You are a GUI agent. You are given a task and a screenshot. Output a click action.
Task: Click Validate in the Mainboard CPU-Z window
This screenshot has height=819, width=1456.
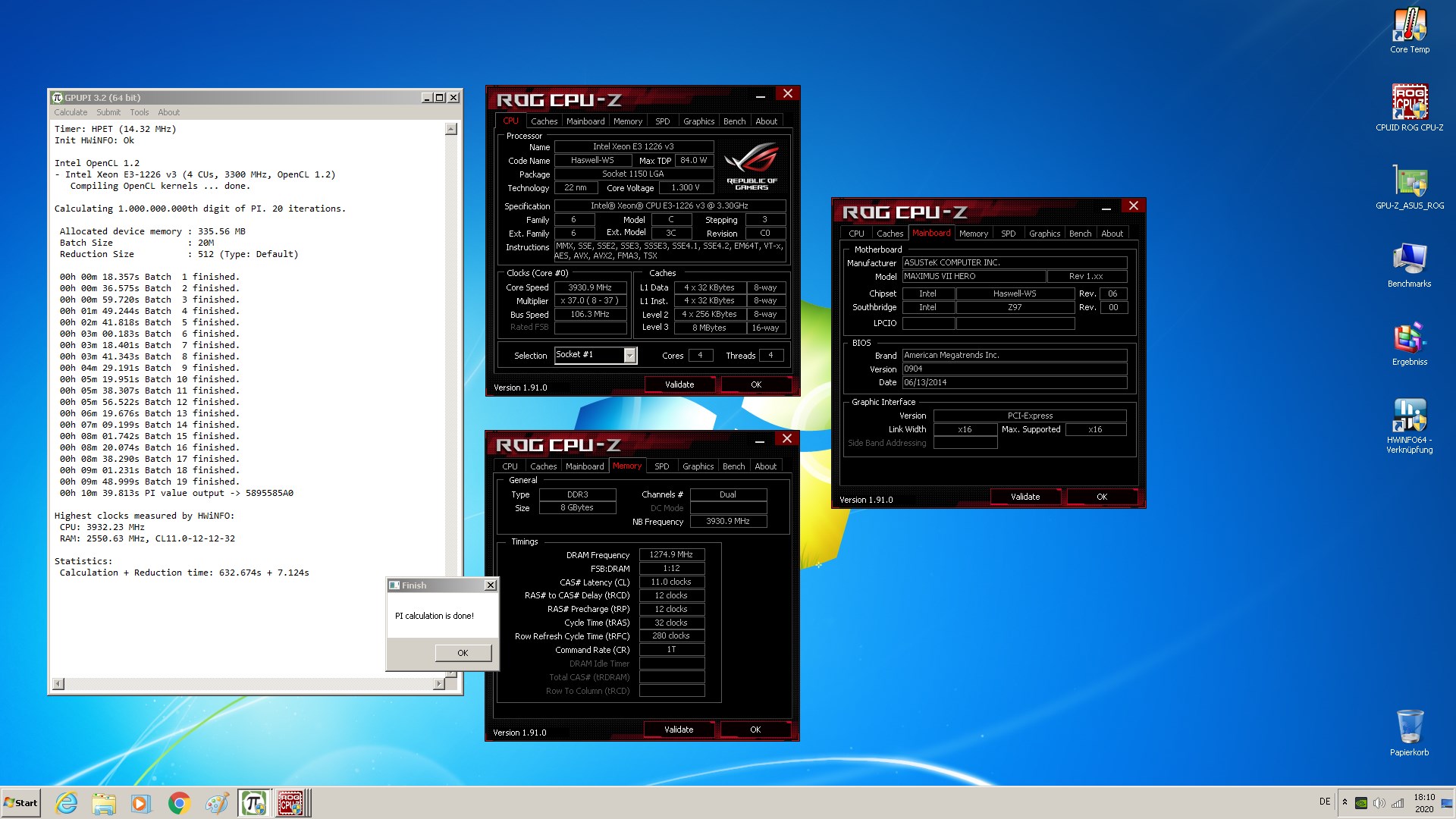[1025, 497]
